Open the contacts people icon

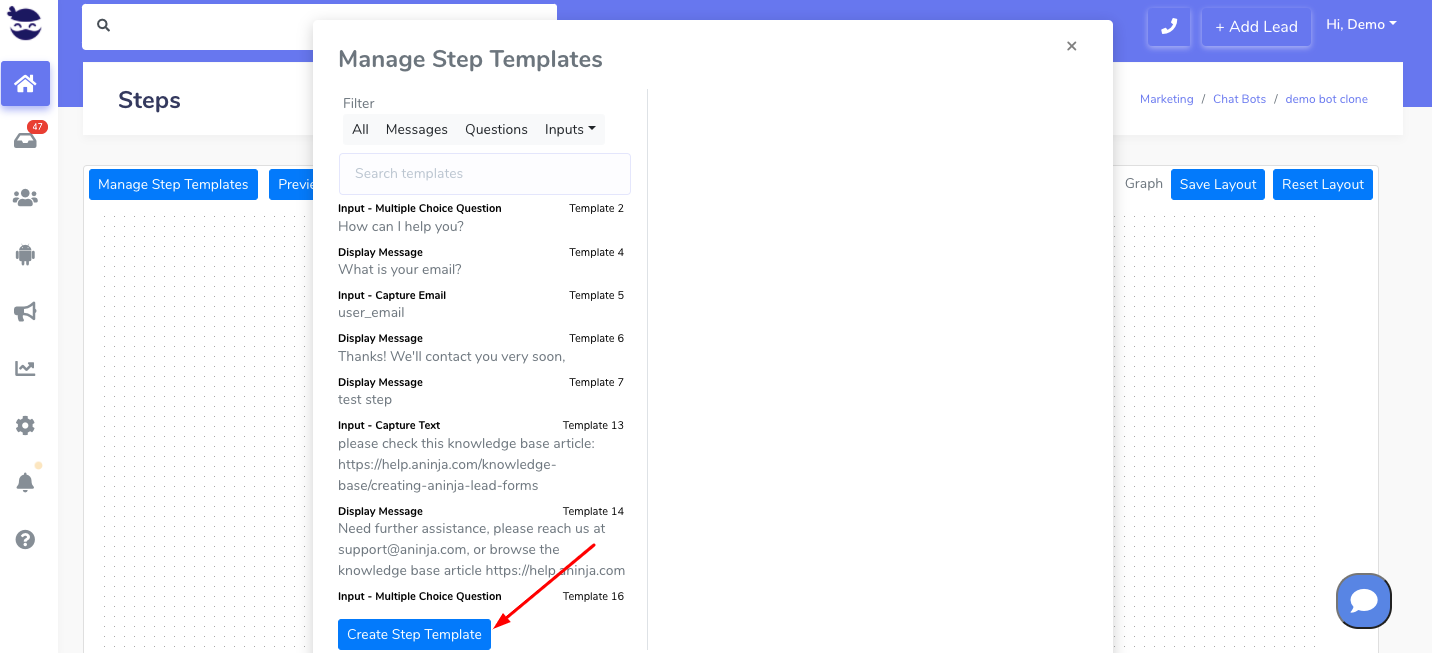click(x=26, y=198)
